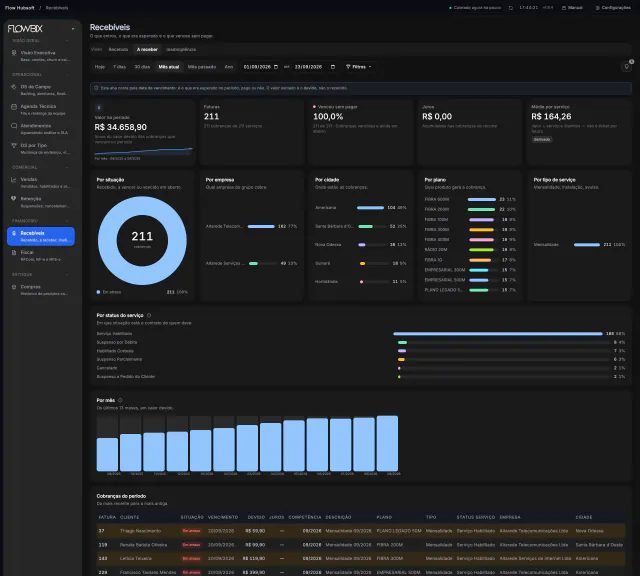Click the lightbulb insights icon with badge

[627, 67]
